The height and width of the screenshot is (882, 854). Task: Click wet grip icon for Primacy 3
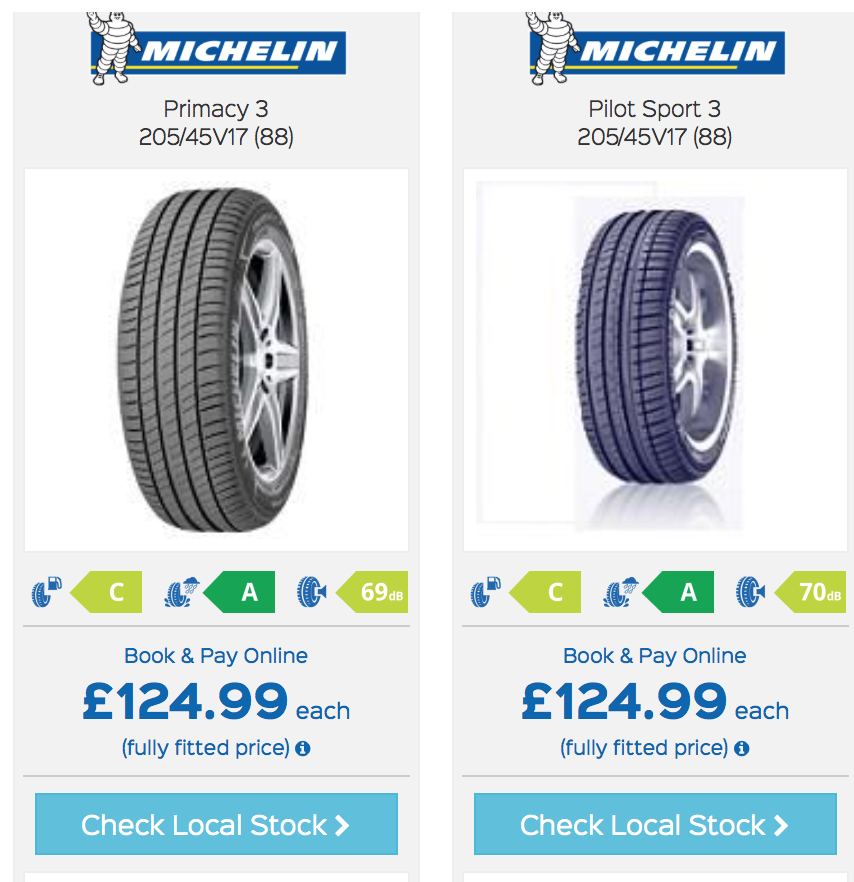pyautogui.click(x=182, y=592)
